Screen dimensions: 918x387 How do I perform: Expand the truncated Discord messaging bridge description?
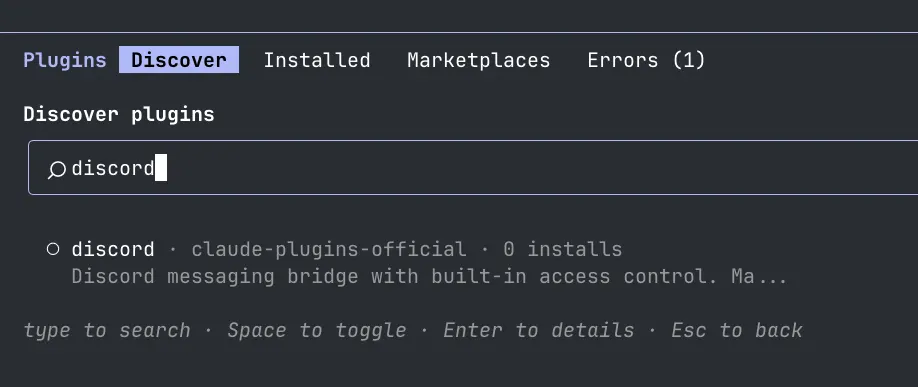click(x=429, y=276)
